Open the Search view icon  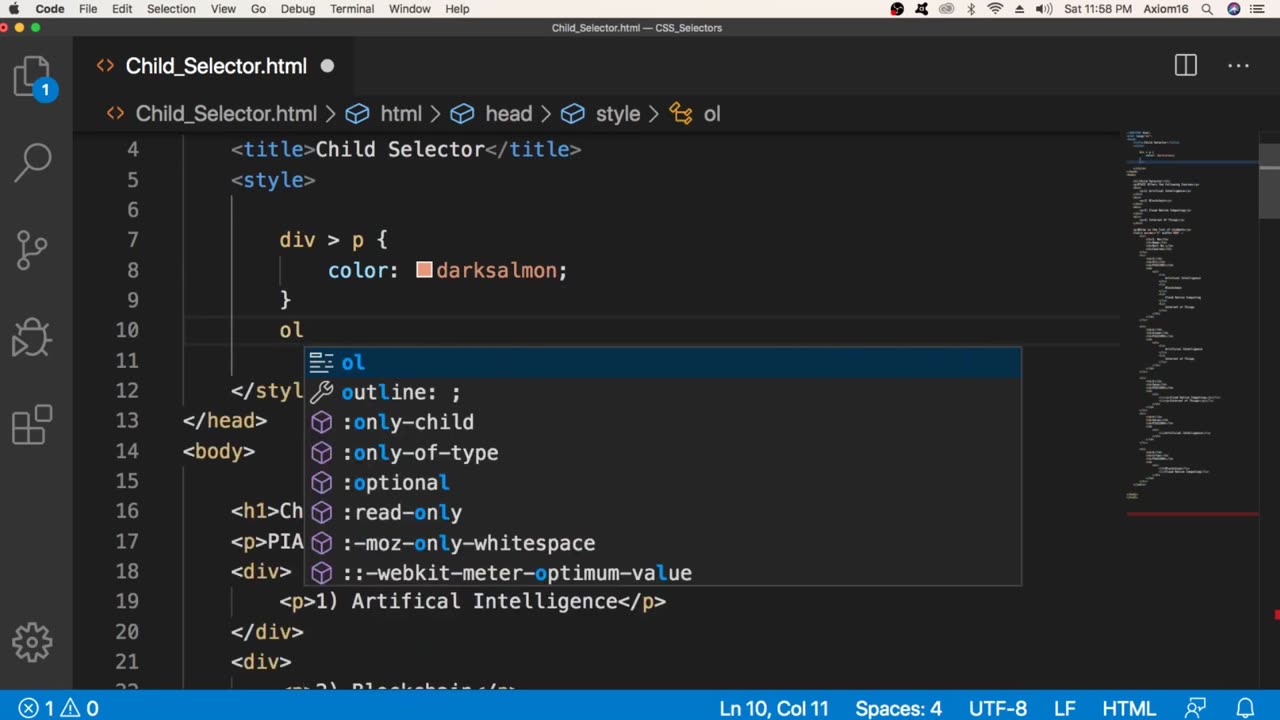coord(32,162)
